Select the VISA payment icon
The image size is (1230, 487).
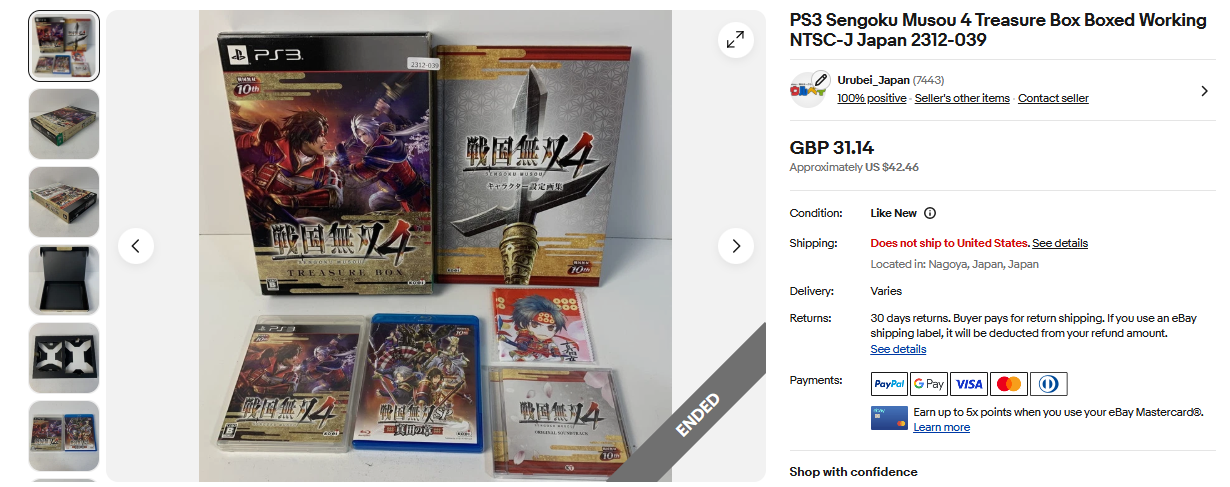(969, 384)
